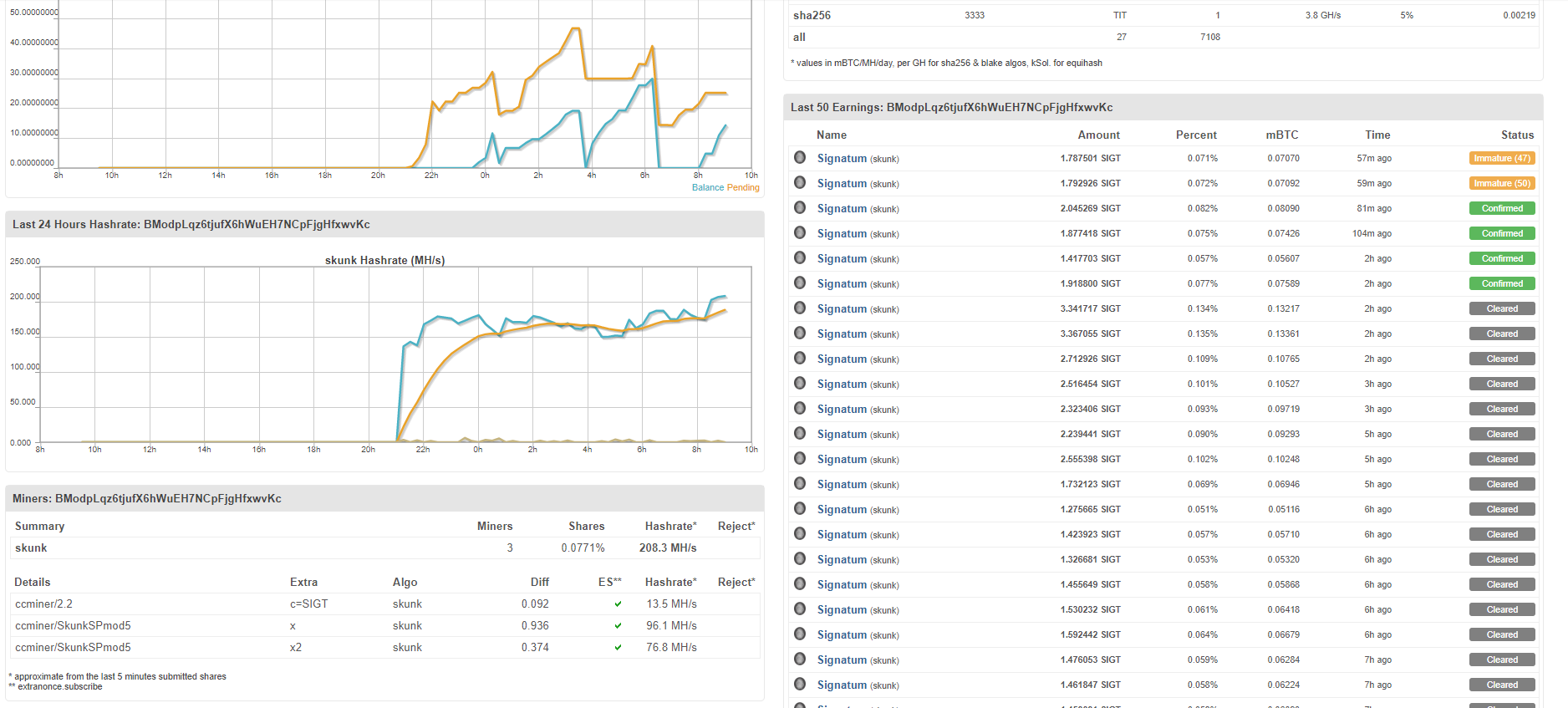Click the Amount column header in the earnings table

tap(1098, 135)
